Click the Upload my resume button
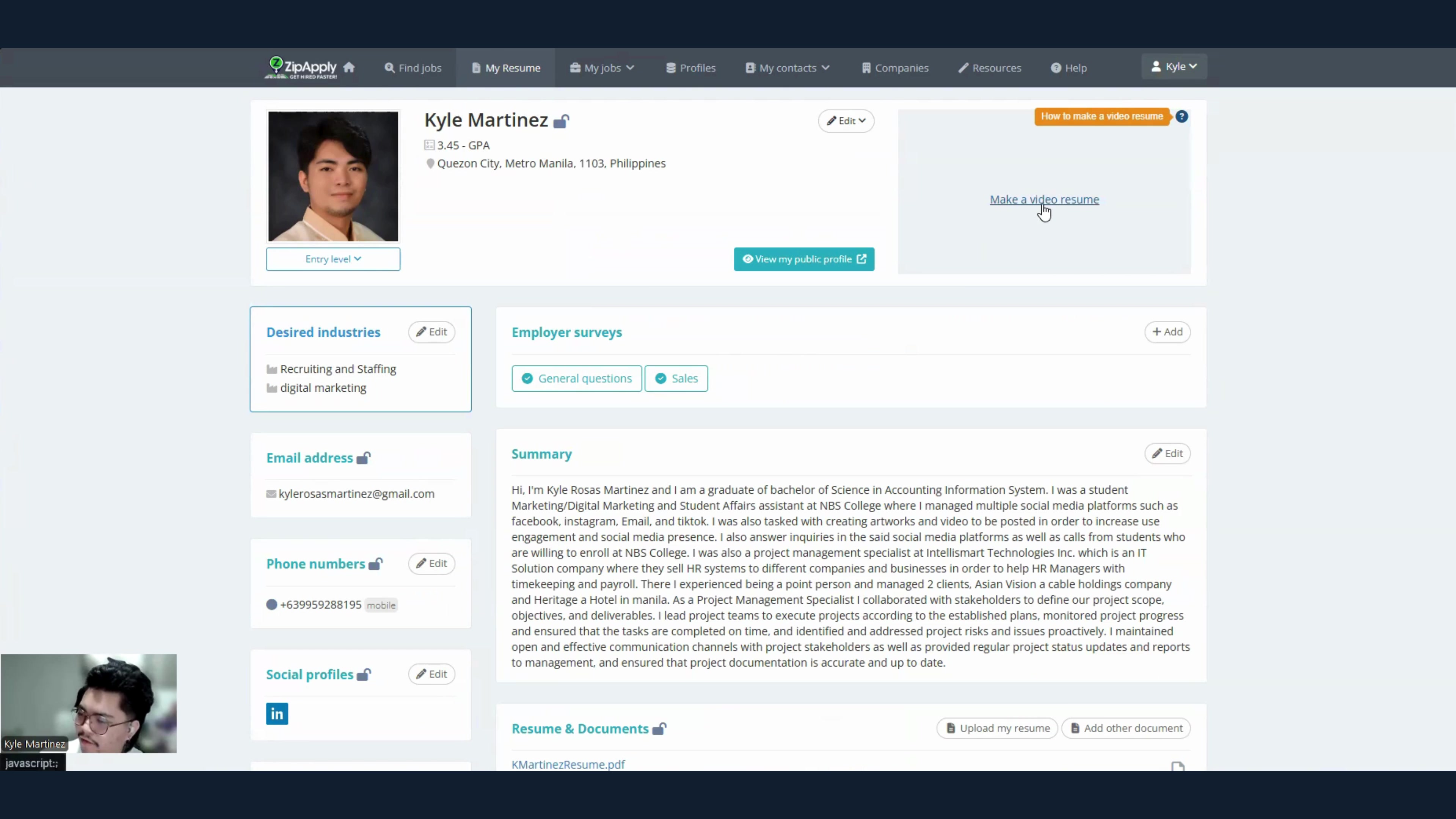 998,728
